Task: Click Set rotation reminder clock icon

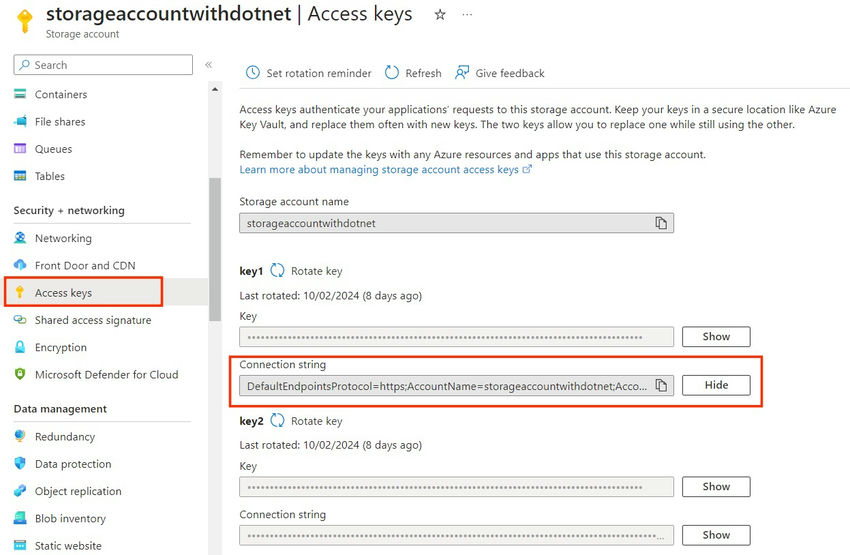Action: pyautogui.click(x=253, y=73)
